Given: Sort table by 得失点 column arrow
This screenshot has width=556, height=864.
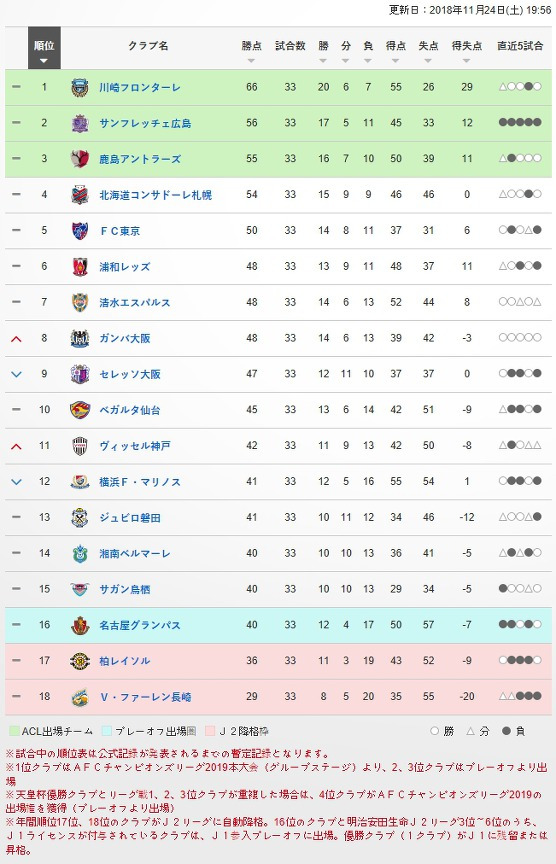Looking at the screenshot, I should pyautogui.click(x=466, y=61).
